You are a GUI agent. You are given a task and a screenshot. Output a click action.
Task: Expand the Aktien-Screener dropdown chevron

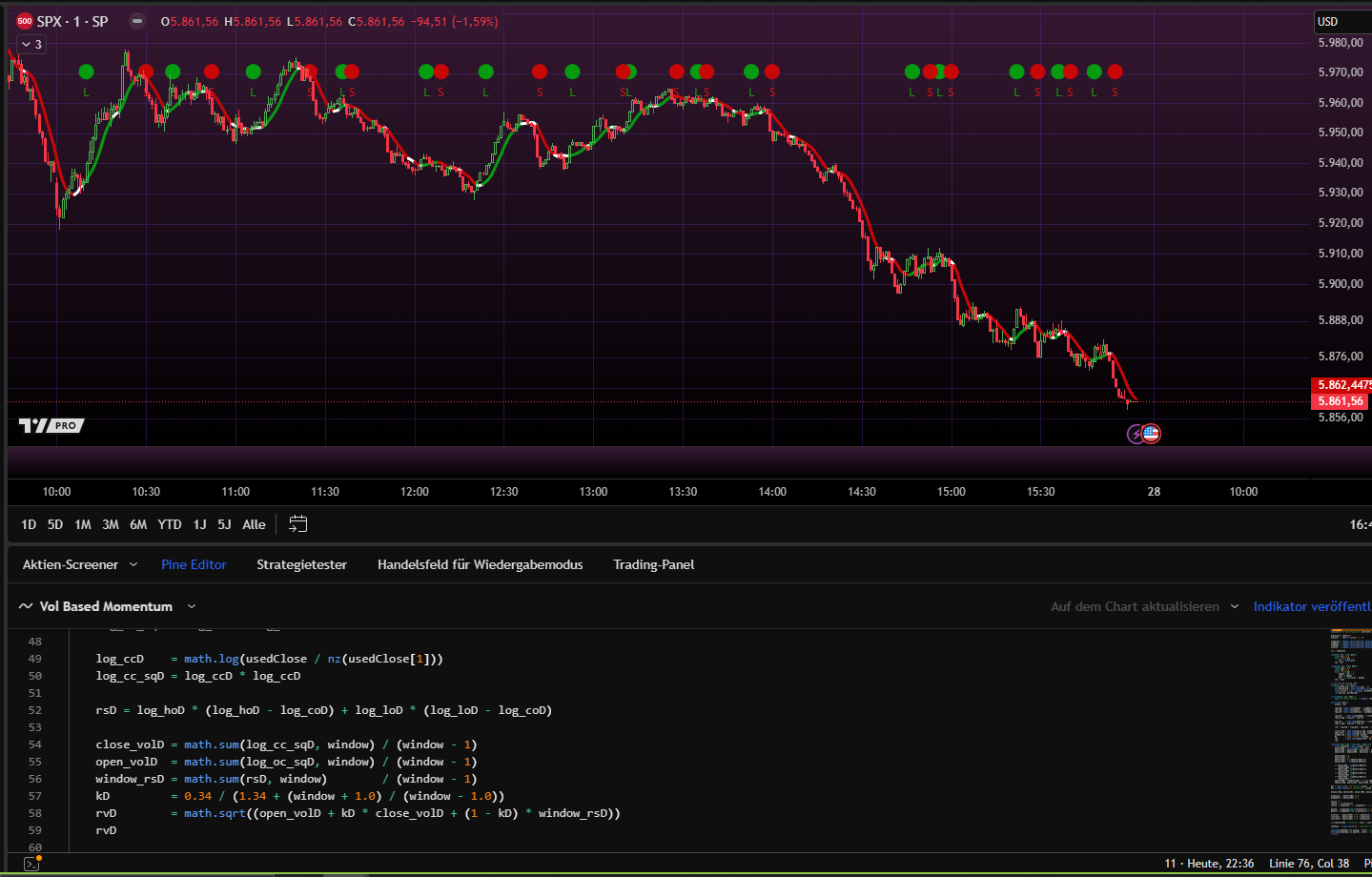(x=133, y=564)
